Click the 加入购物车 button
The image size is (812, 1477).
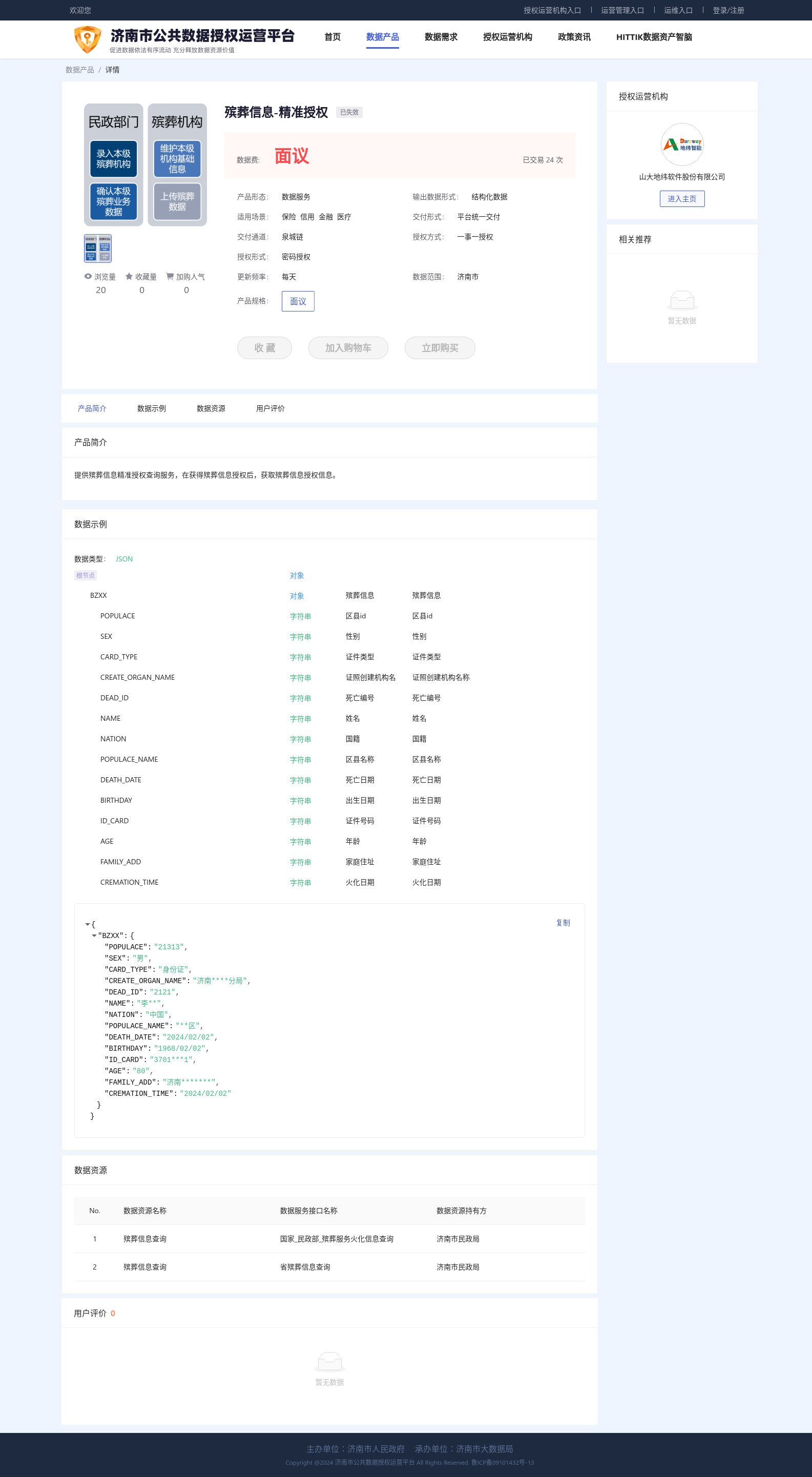point(348,347)
